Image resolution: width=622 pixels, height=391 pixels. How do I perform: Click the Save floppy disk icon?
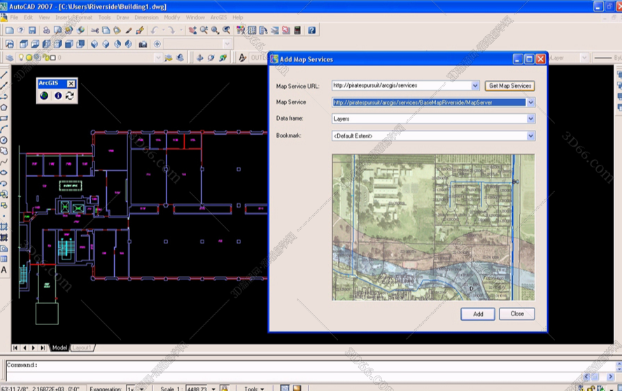pos(33,30)
